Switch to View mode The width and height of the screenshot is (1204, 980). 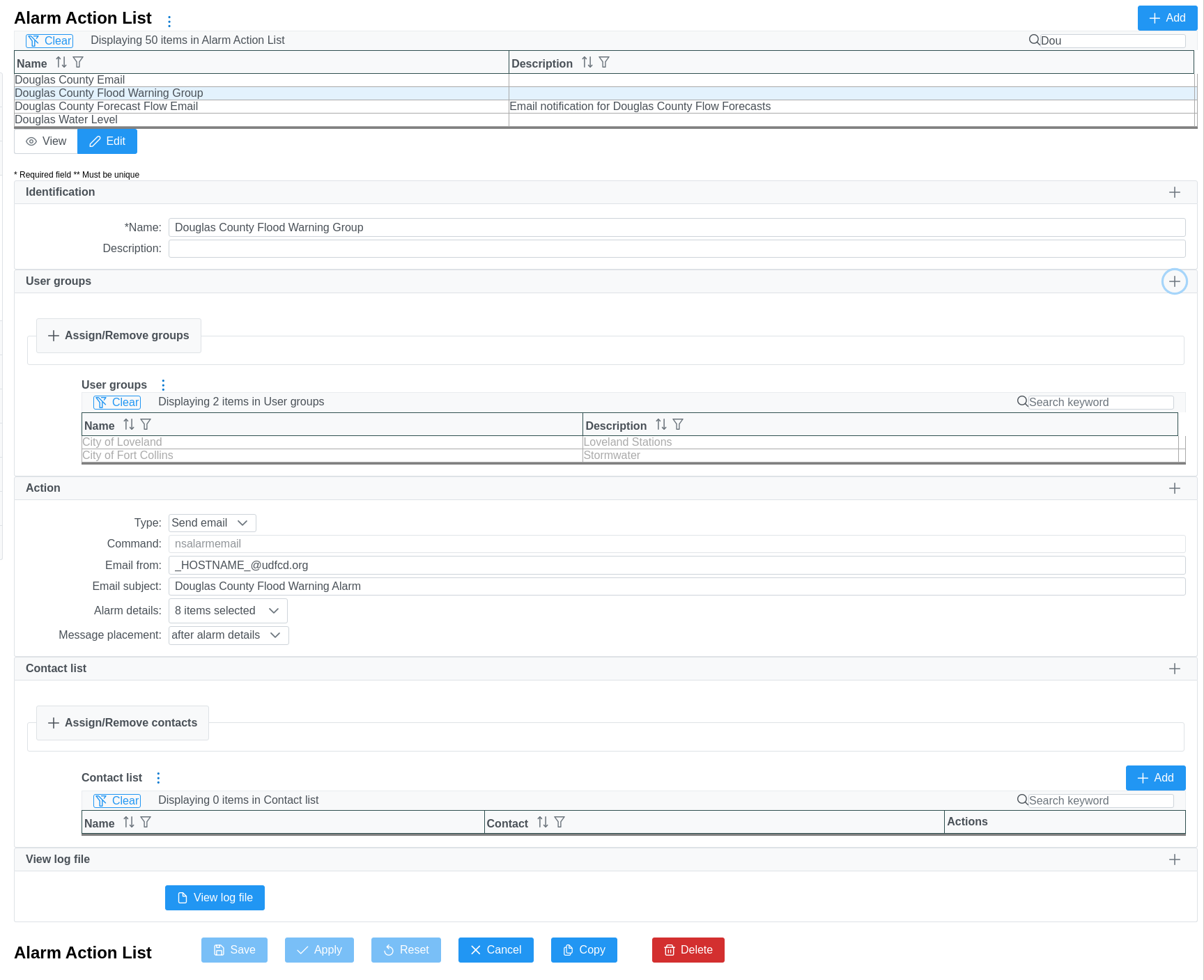click(46, 141)
